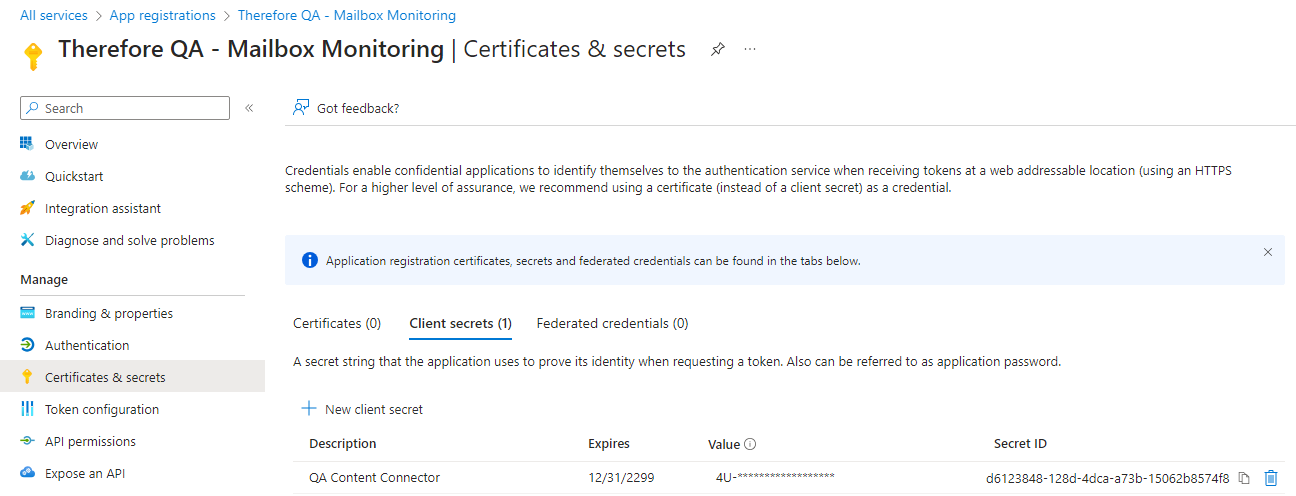
Task: Click the Secret ID column header
Action: click(1020, 443)
